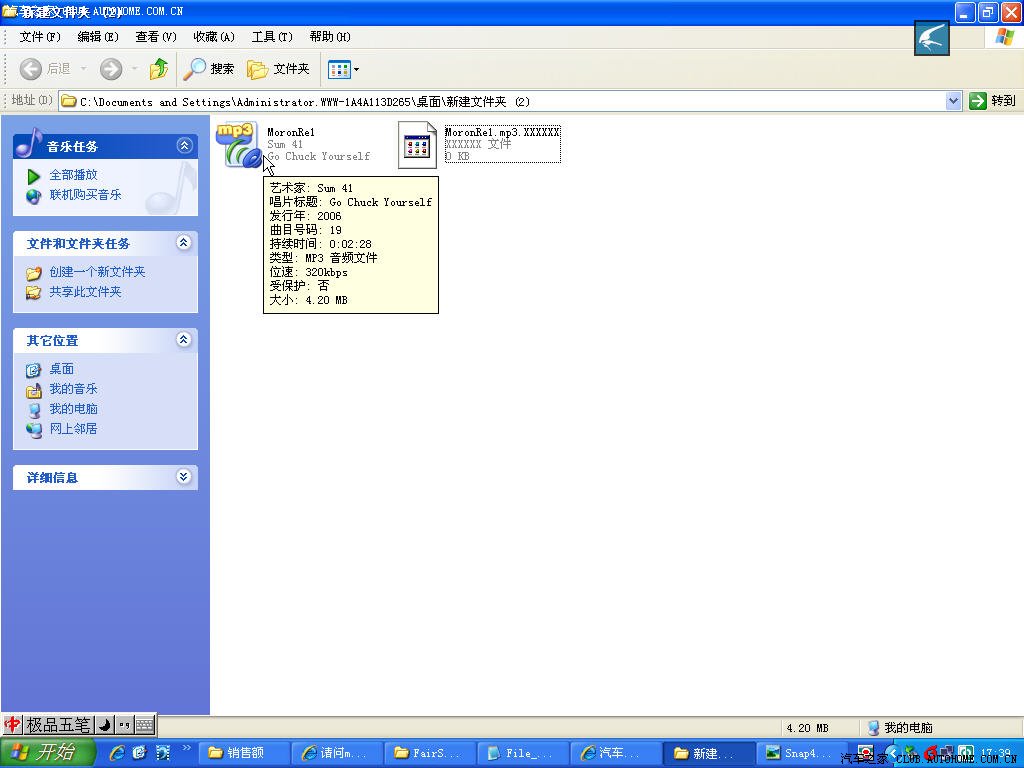Viewport: 1024px width, 768px height.
Task: Click the address bar path field
Action: (x=500, y=101)
